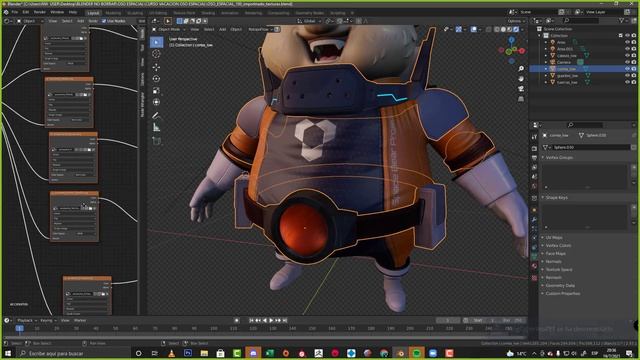
Task: Expand the Shape Keys panel
Action: pyautogui.click(x=557, y=198)
